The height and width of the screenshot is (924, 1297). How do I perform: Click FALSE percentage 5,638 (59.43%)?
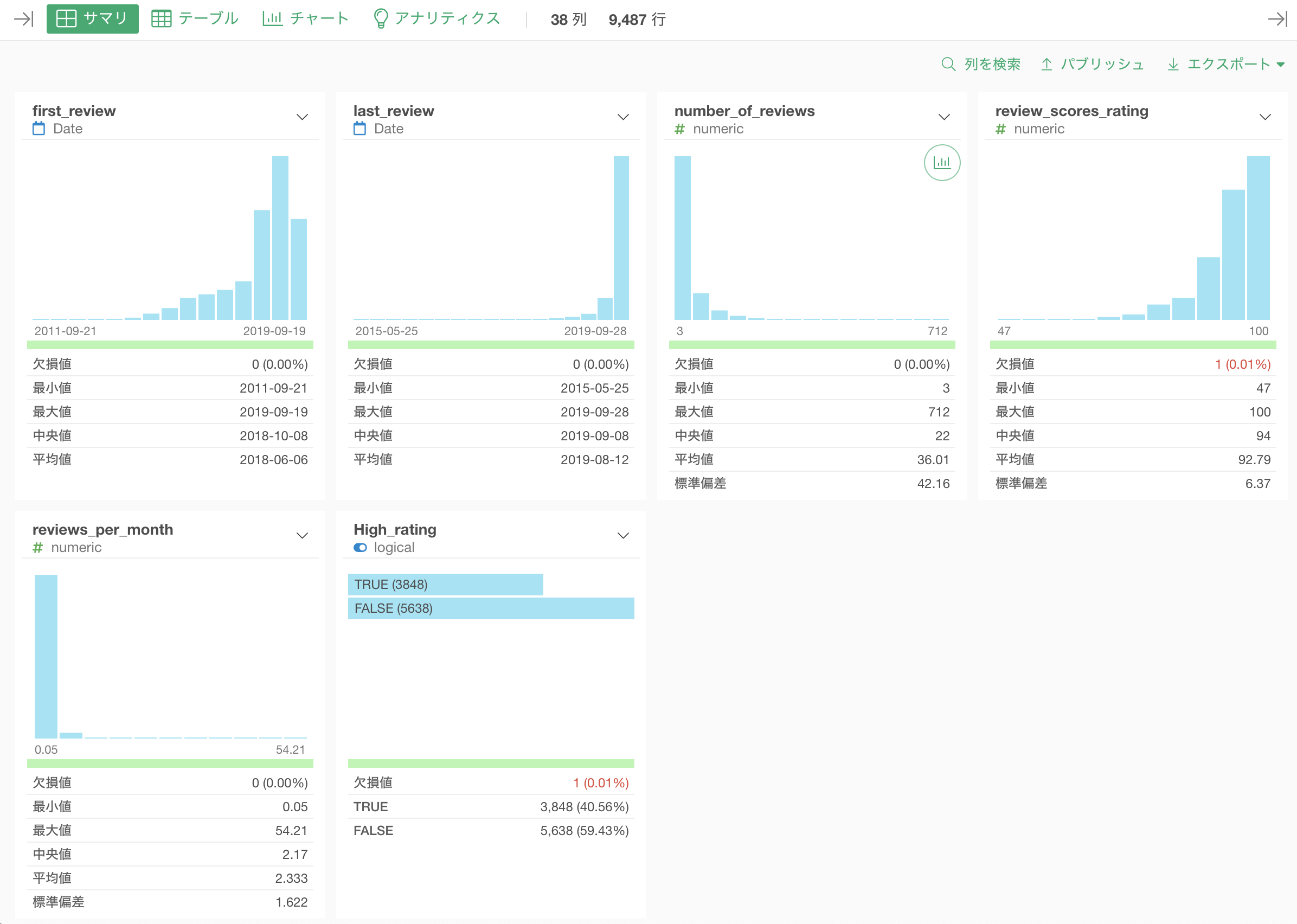(584, 831)
